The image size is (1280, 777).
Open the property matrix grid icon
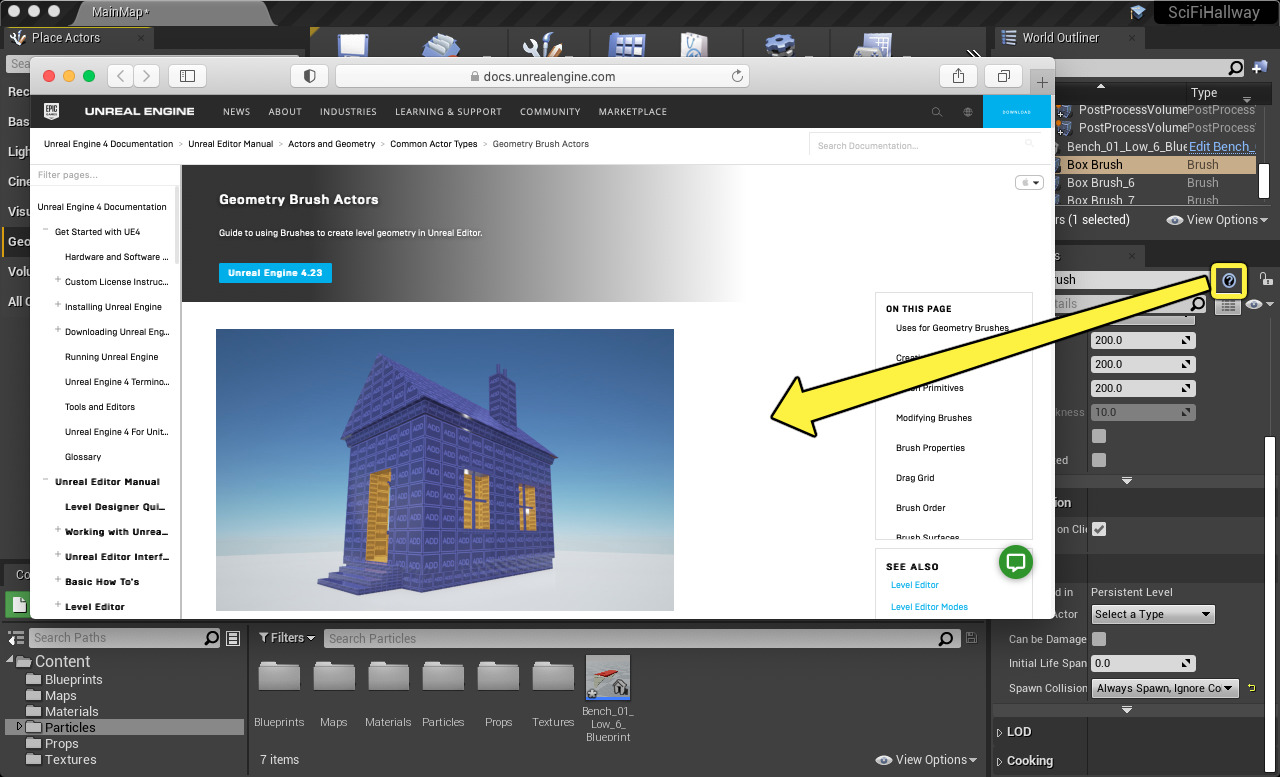click(1228, 305)
